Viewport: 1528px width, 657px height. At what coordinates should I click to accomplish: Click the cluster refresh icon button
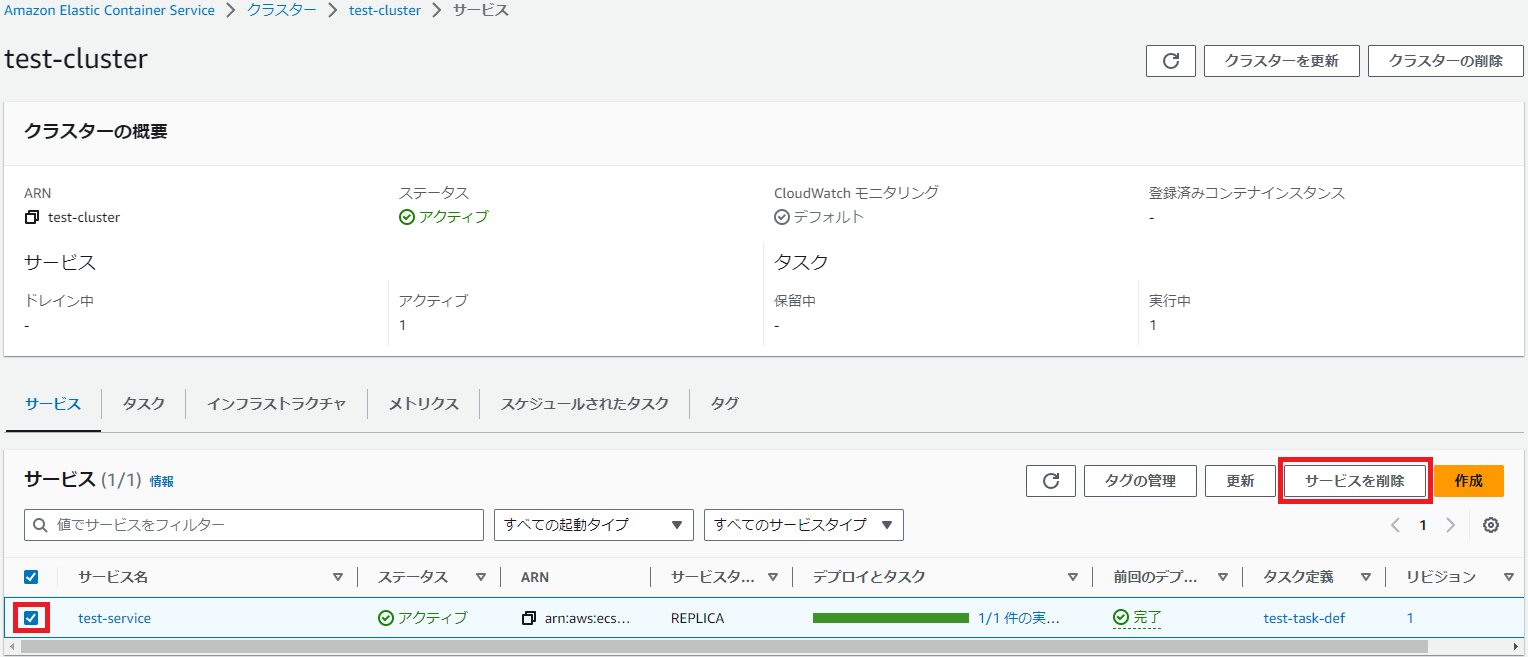pos(1171,61)
